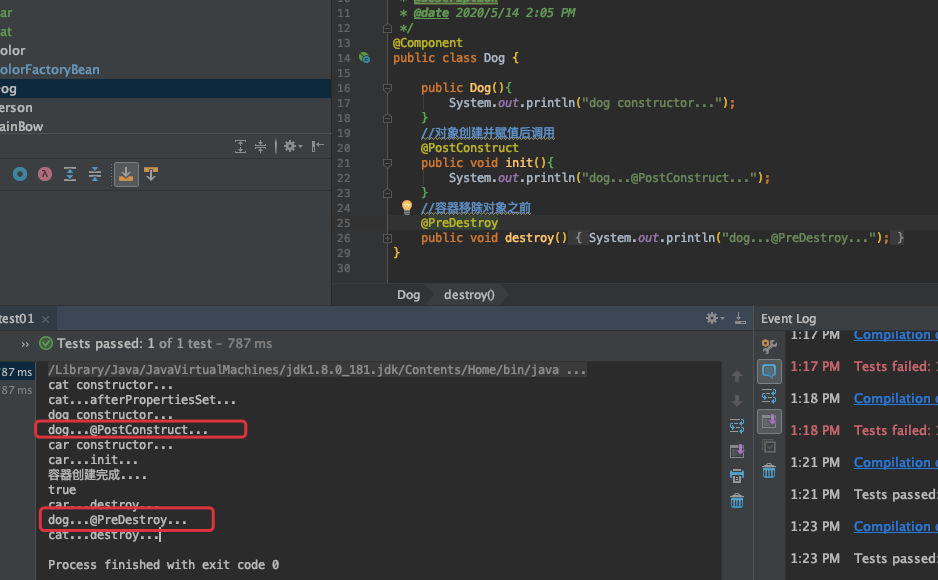Click Up the stack trace arrow

737,376
